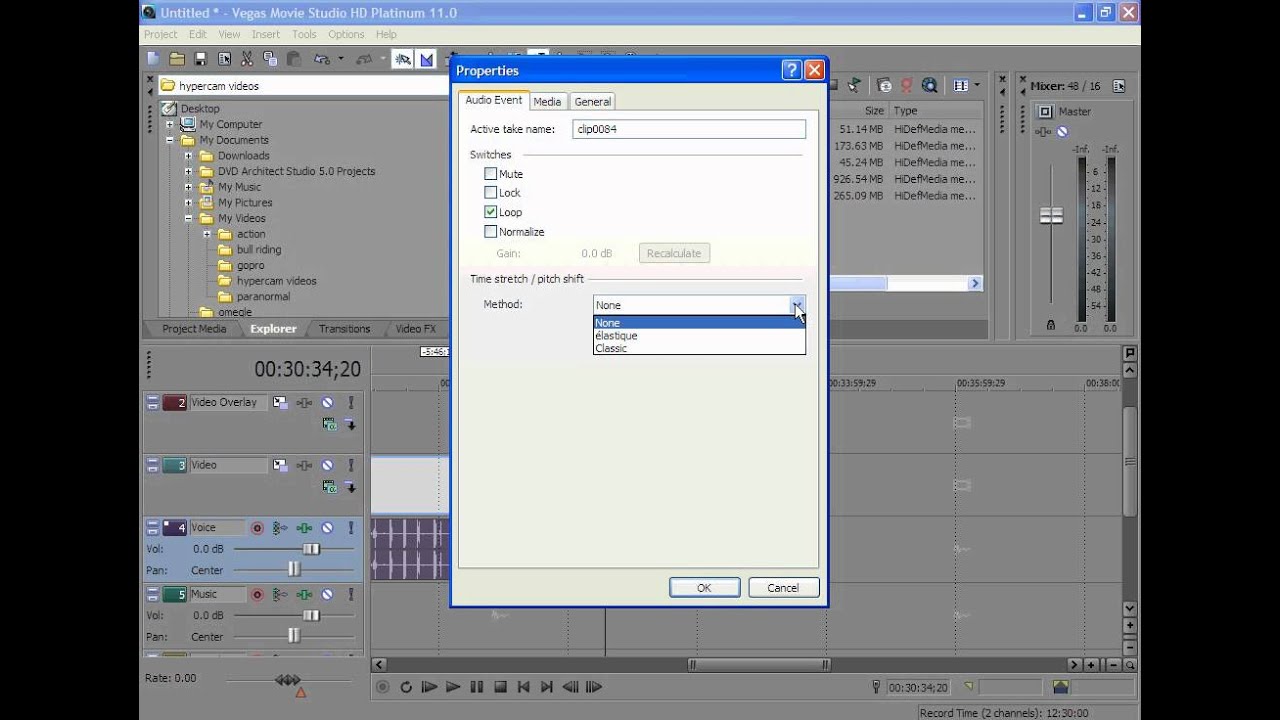
Task: Pause playback with the Pause button
Action: (x=476, y=687)
